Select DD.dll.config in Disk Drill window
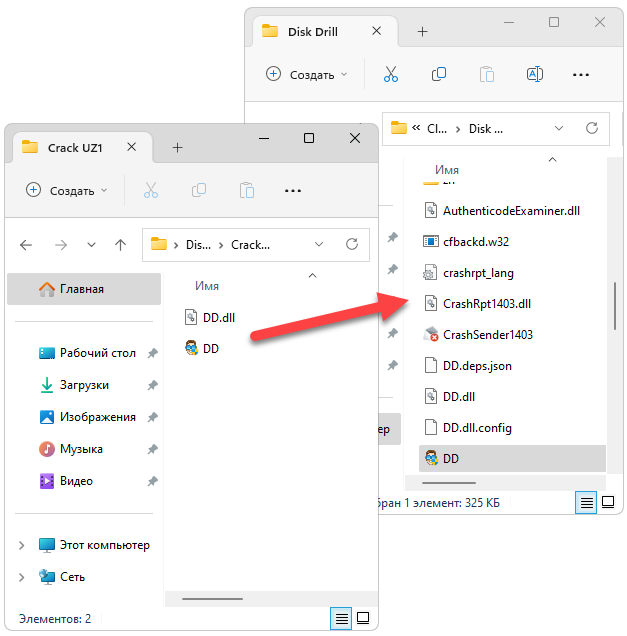This screenshot has height=636, width=627. [468, 428]
